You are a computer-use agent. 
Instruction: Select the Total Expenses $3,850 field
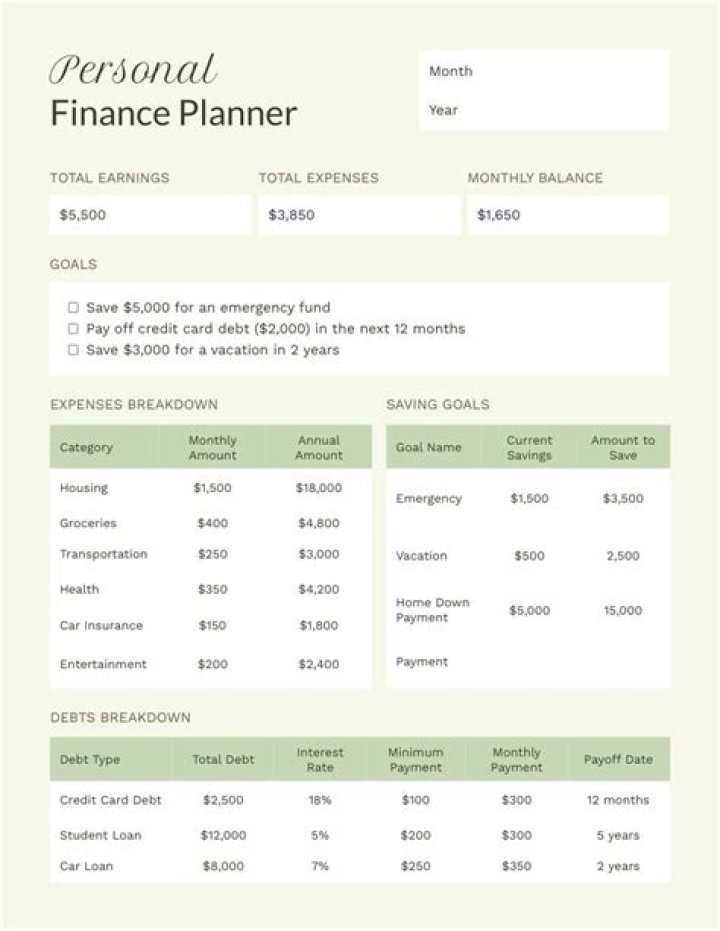(358, 215)
